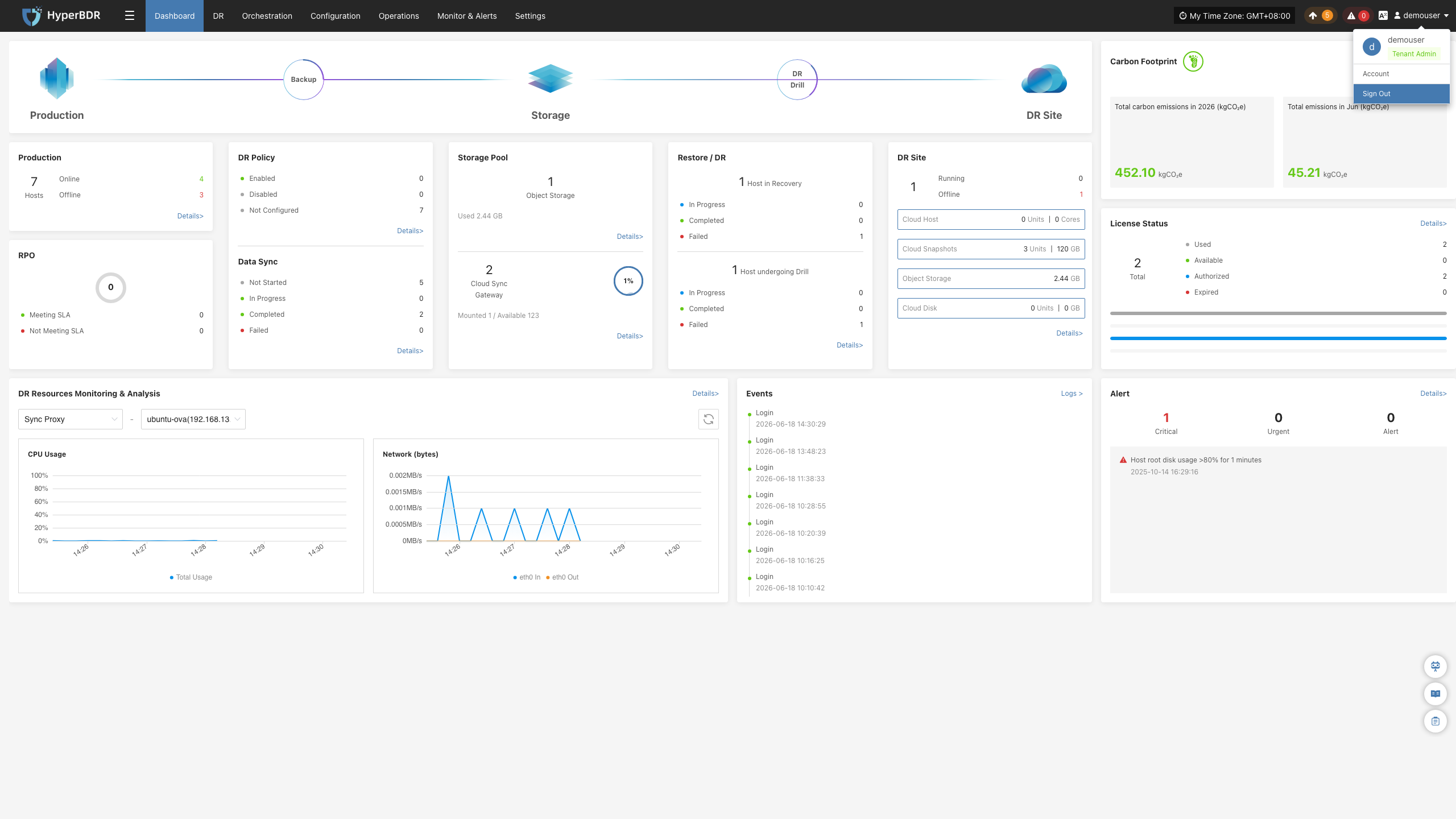Select Account in the user menu
The width and height of the screenshot is (1456, 819).
pos(1401,74)
